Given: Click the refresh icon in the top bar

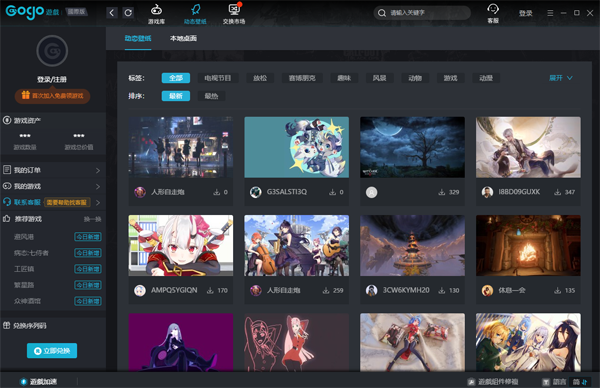Looking at the screenshot, I should [x=128, y=13].
